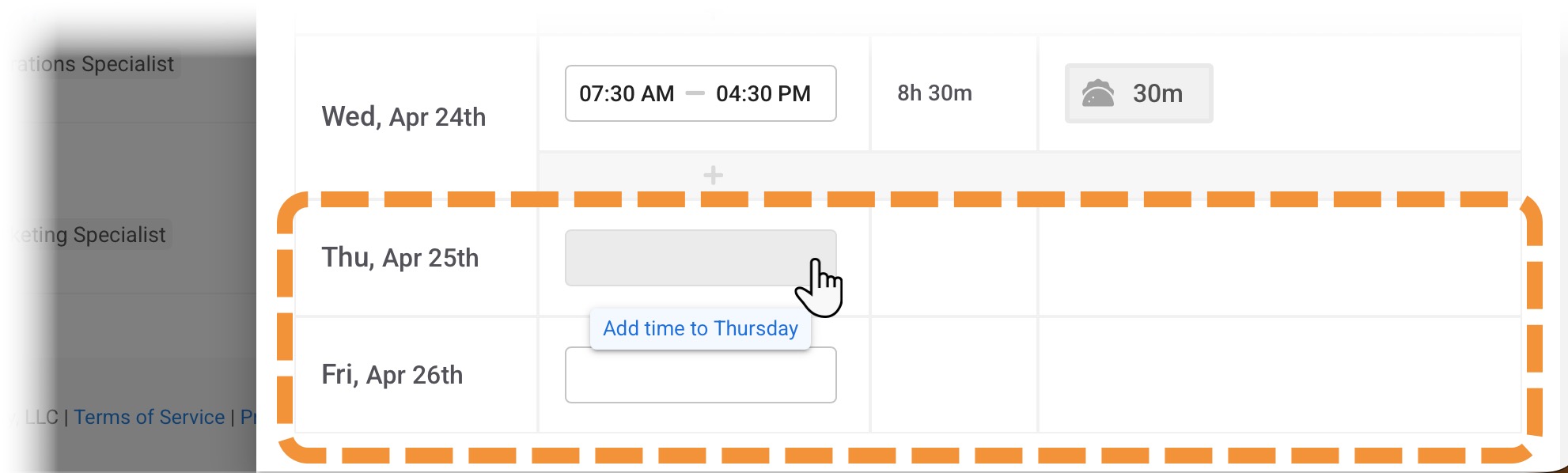This screenshot has width=1568, height=473.
Task: Click the dash between start and end times
Action: point(695,93)
